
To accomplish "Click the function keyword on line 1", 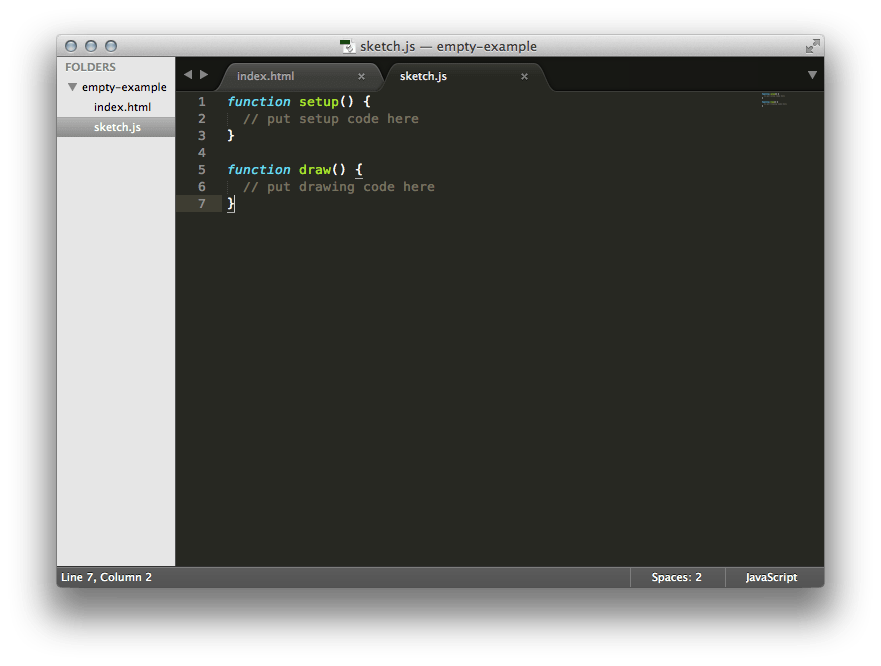I will coord(259,102).
